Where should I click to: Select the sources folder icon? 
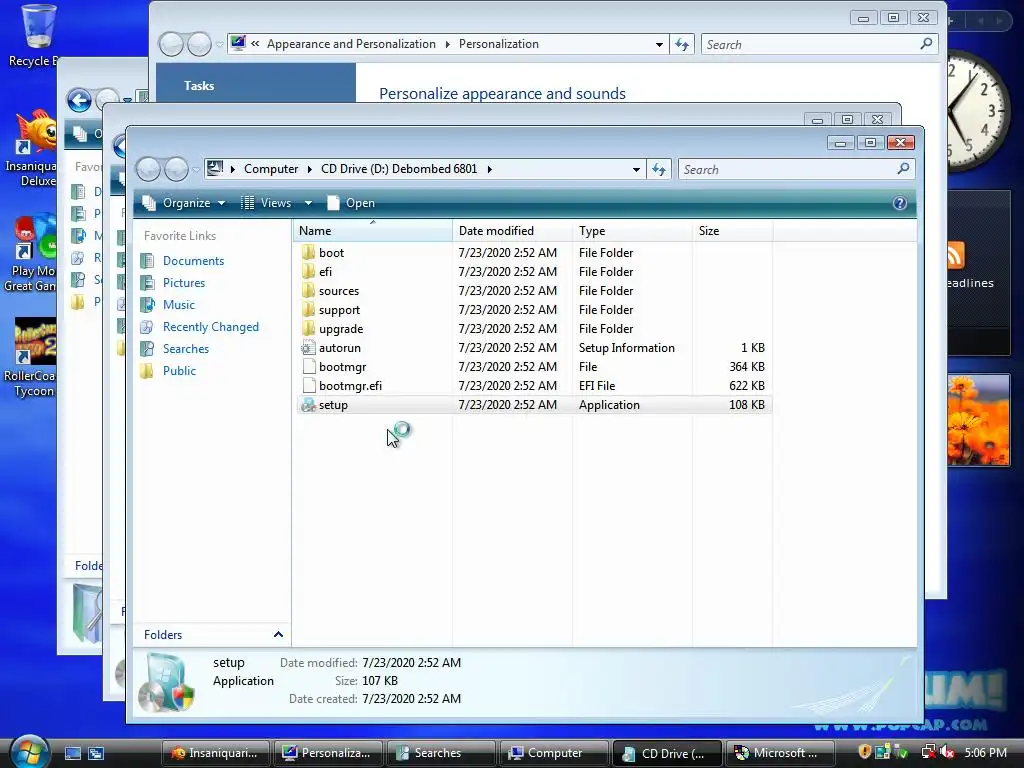308,291
